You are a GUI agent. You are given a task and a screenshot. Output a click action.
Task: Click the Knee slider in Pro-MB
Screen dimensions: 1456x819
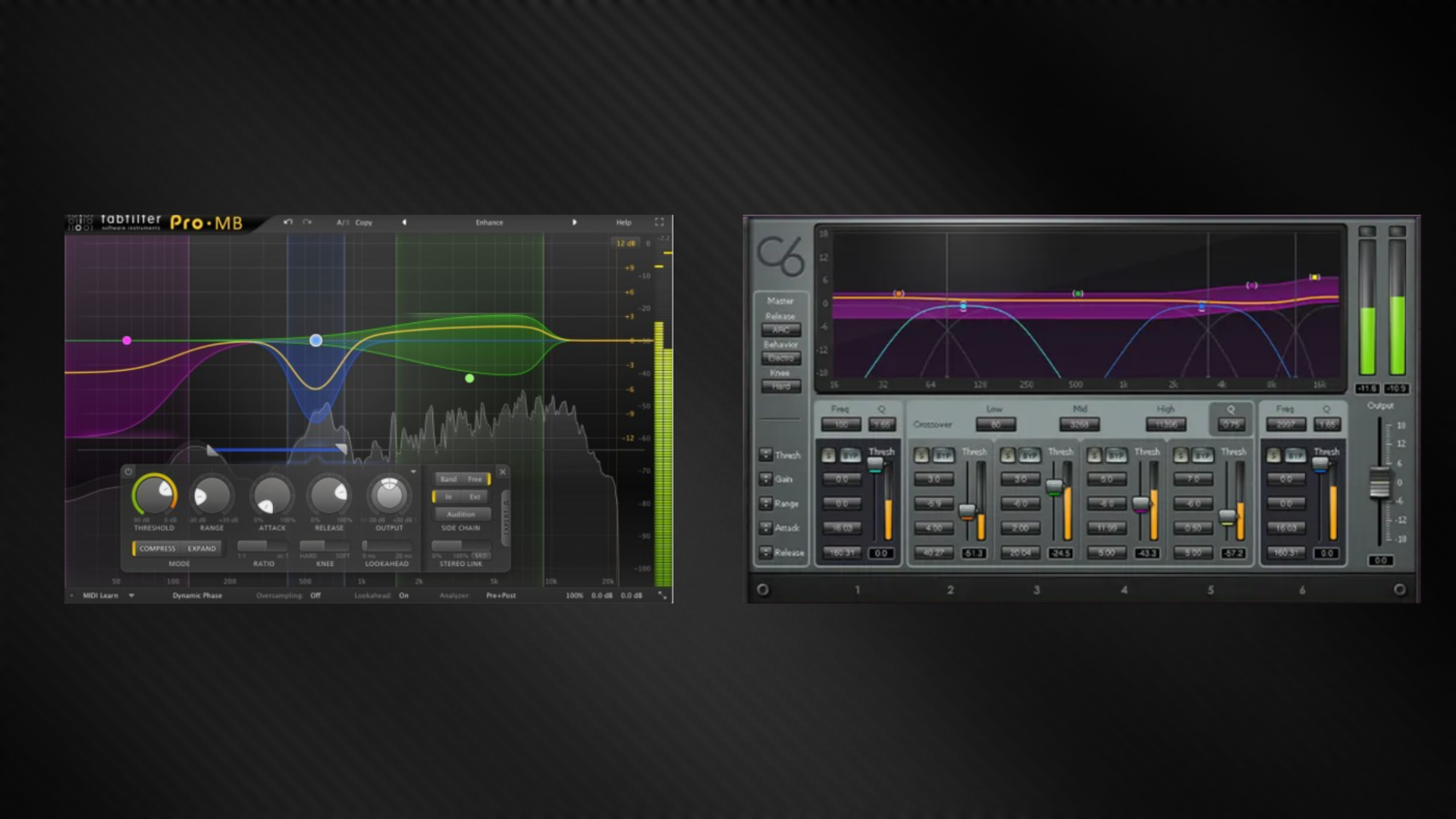(325, 546)
